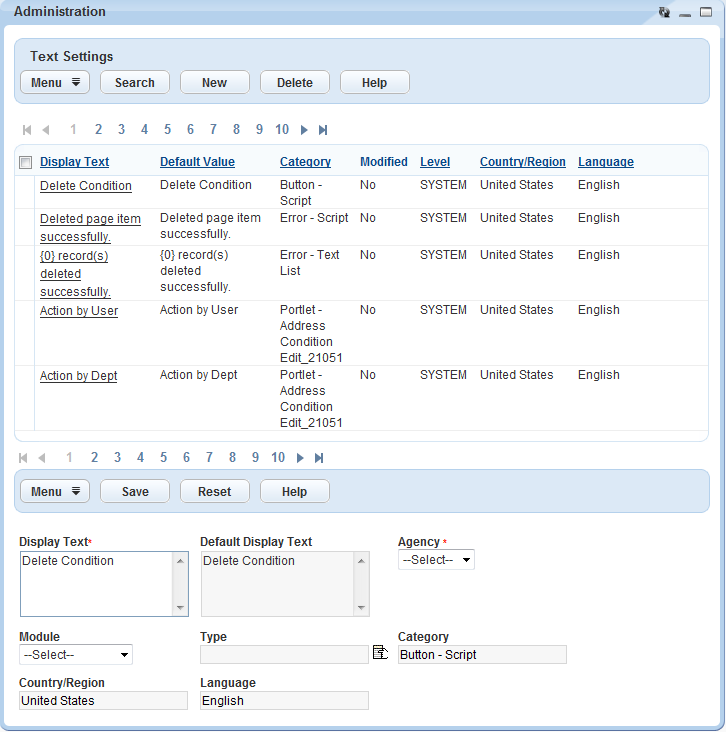The height and width of the screenshot is (732, 726).
Task: Sort table by Category column header
Action: coord(305,162)
